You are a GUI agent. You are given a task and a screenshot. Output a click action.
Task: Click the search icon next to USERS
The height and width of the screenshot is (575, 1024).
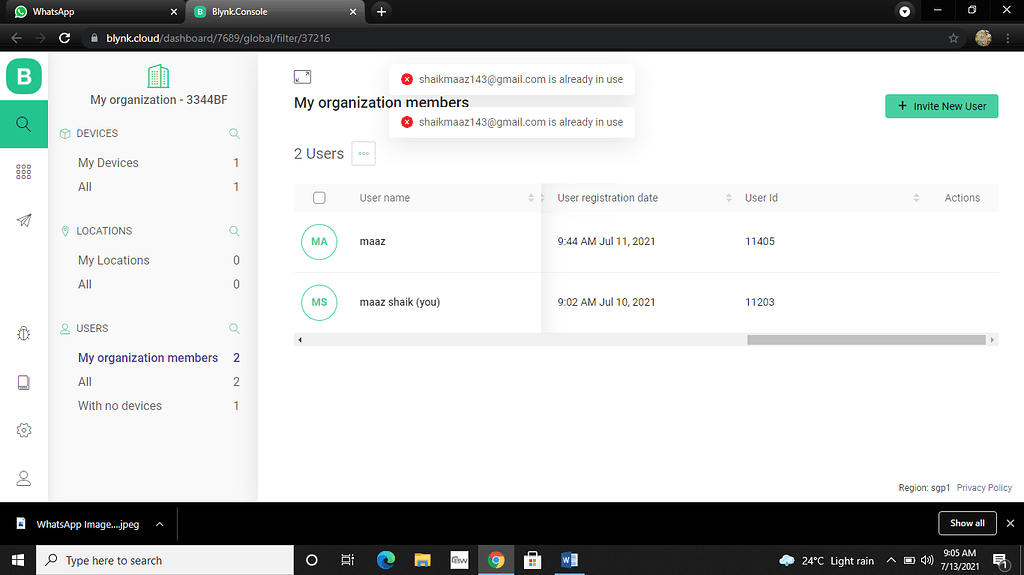point(234,328)
